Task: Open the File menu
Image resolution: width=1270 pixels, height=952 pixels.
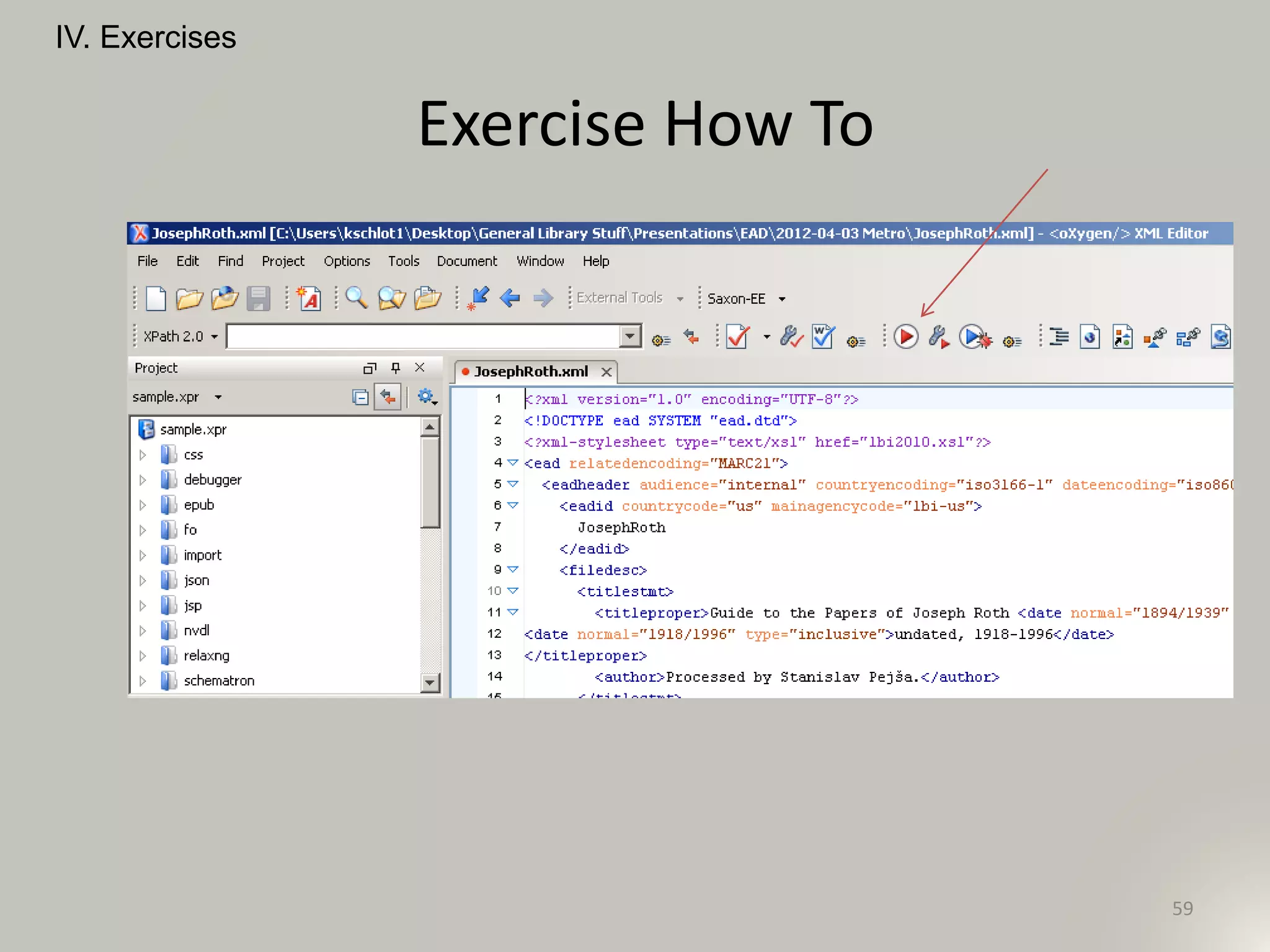Action: pos(147,261)
